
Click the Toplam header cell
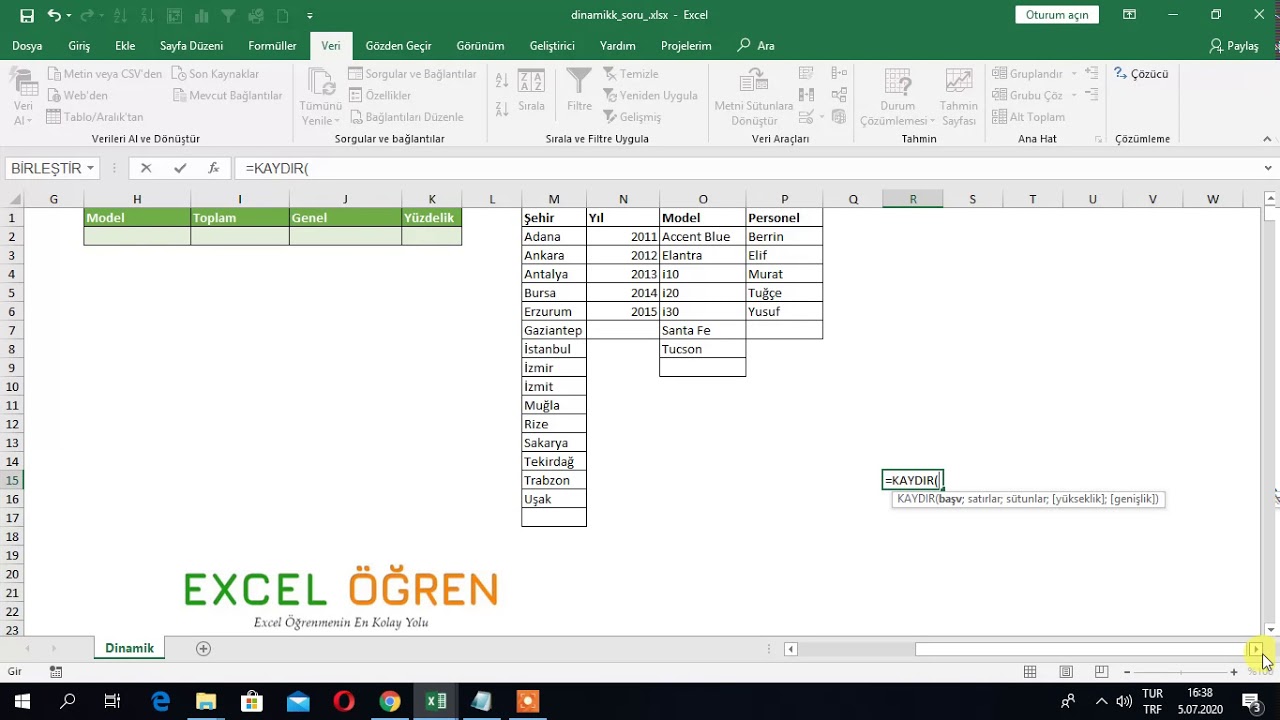[239, 217]
